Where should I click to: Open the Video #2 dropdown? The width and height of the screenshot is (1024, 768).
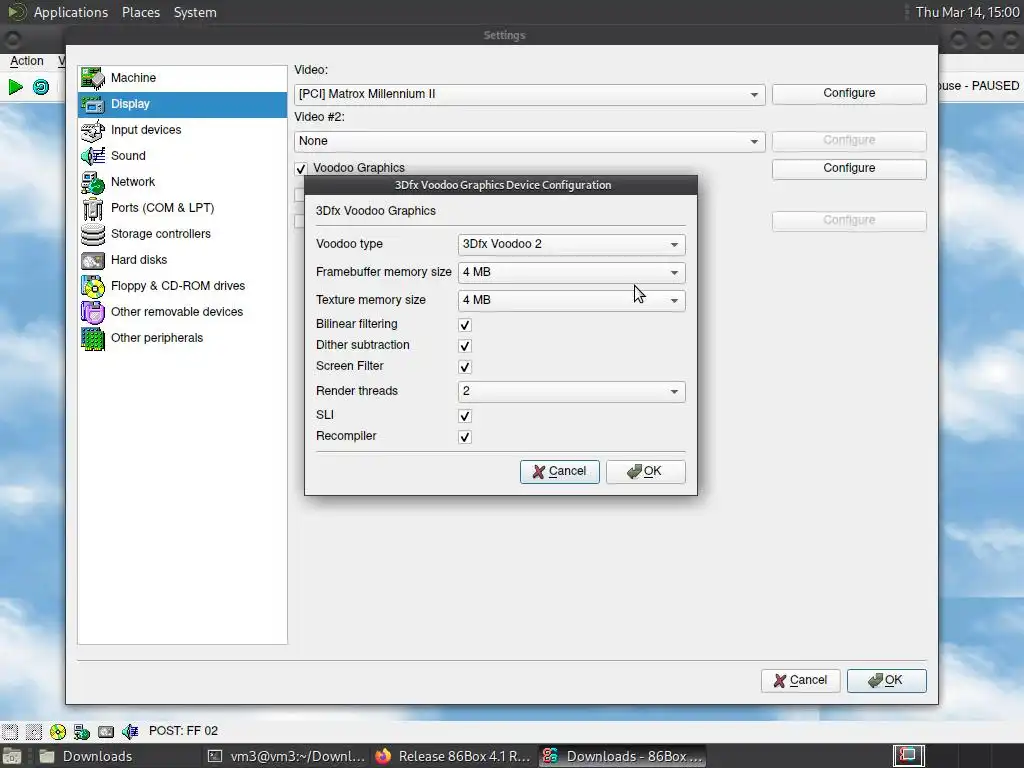point(530,141)
